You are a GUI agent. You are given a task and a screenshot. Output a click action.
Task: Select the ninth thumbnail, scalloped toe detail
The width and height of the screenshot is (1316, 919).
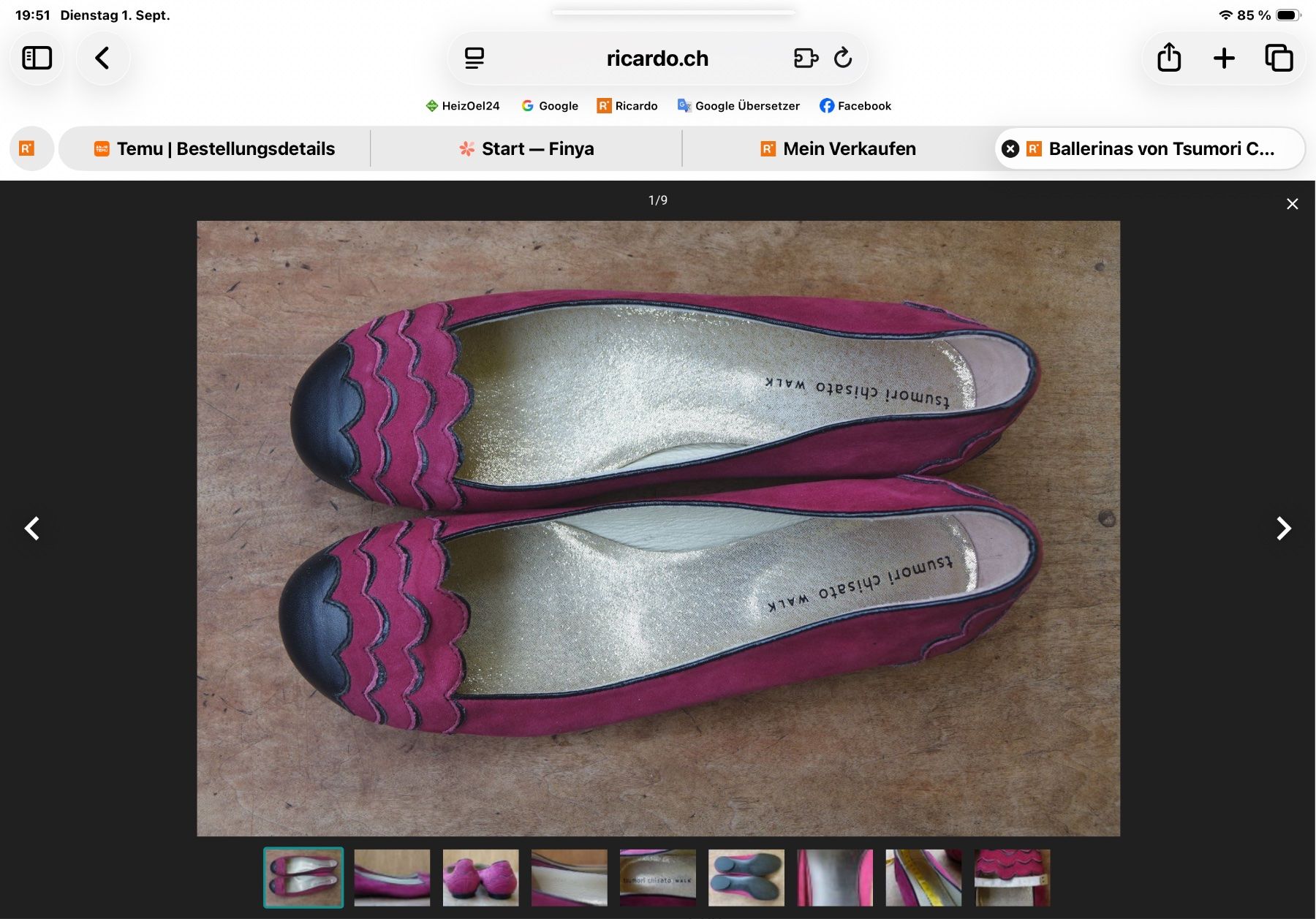click(x=1012, y=877)
